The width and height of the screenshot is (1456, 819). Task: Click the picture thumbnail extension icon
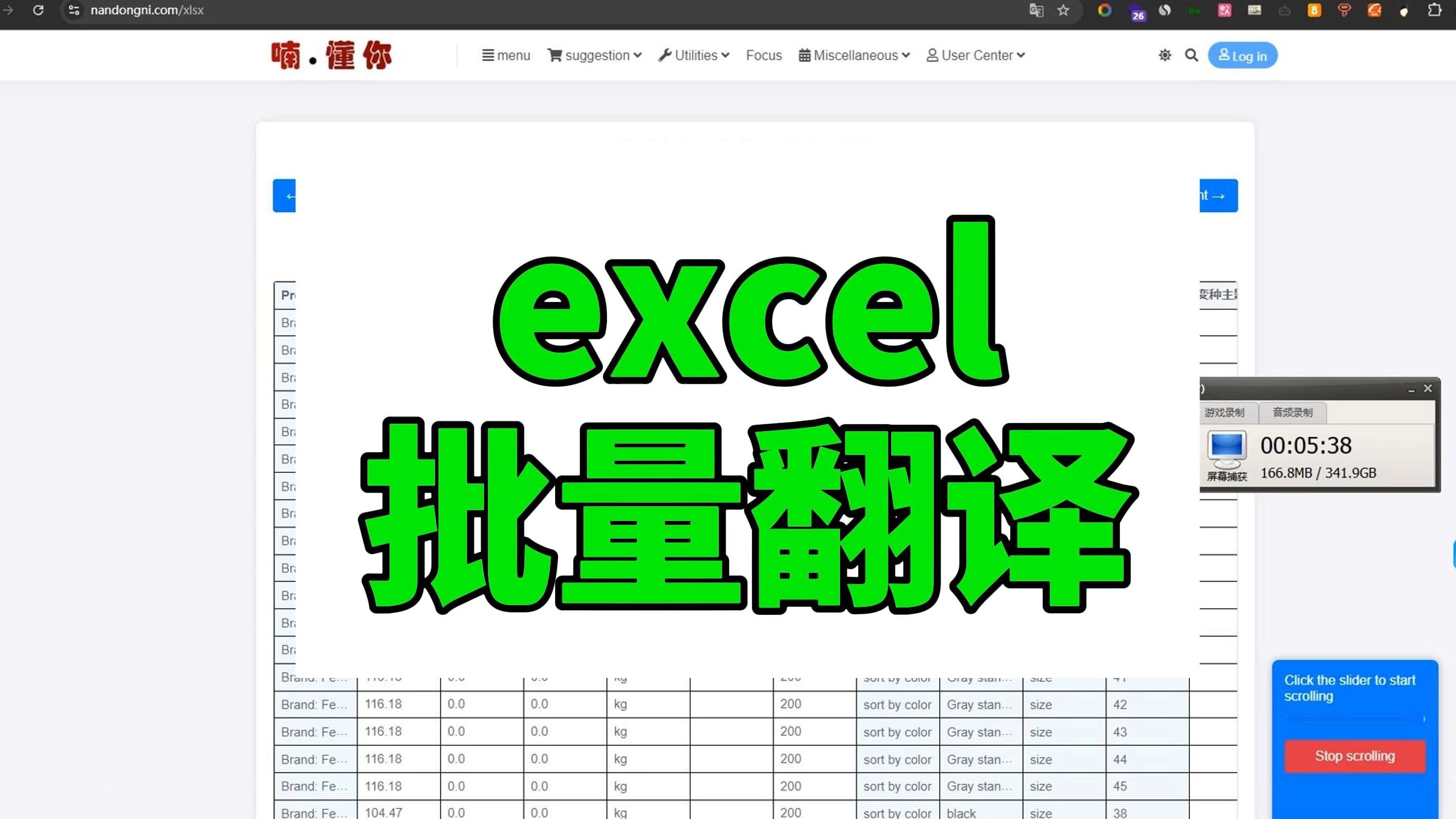[1254, 10]
